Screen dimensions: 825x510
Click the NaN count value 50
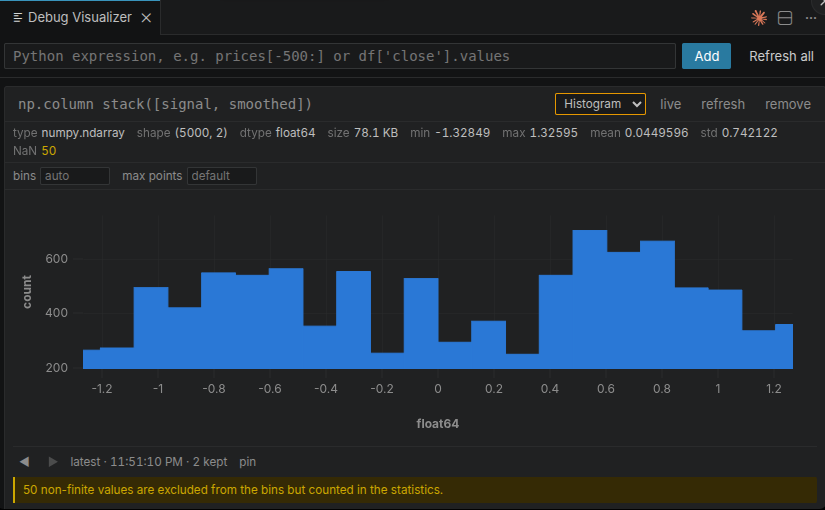click(48, 151)
